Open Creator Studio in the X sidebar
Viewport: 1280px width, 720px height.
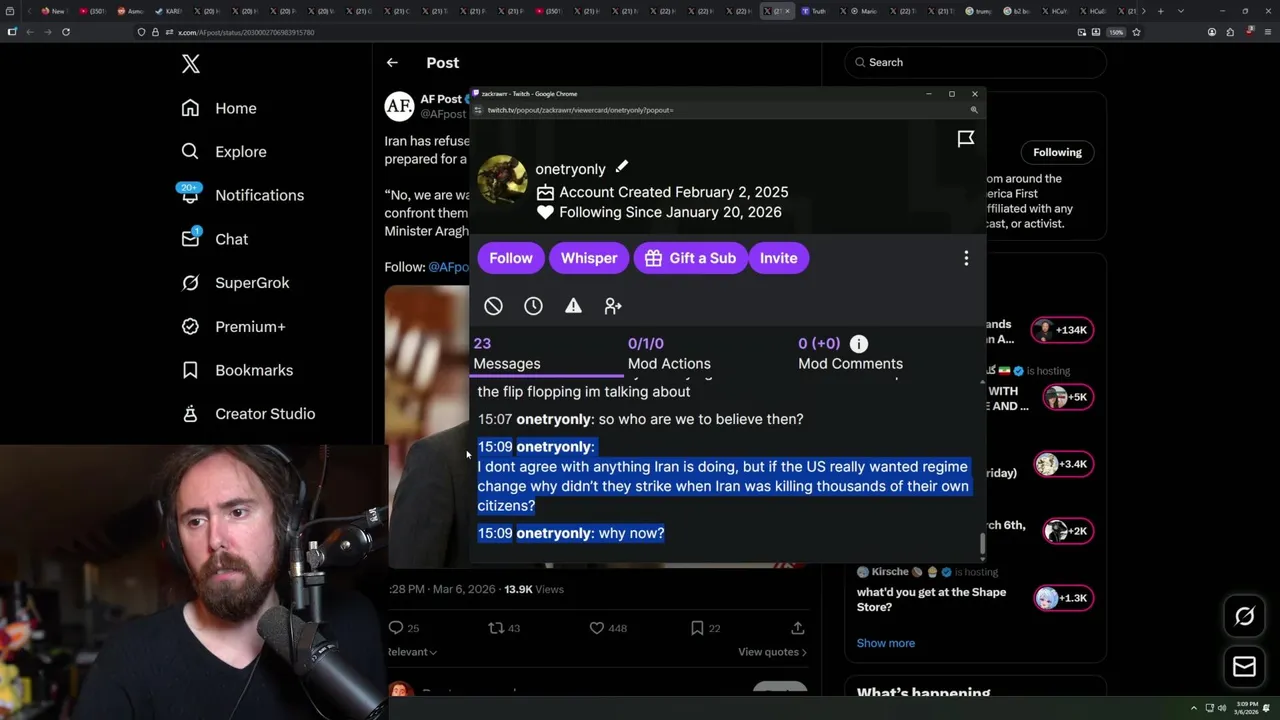248,414
